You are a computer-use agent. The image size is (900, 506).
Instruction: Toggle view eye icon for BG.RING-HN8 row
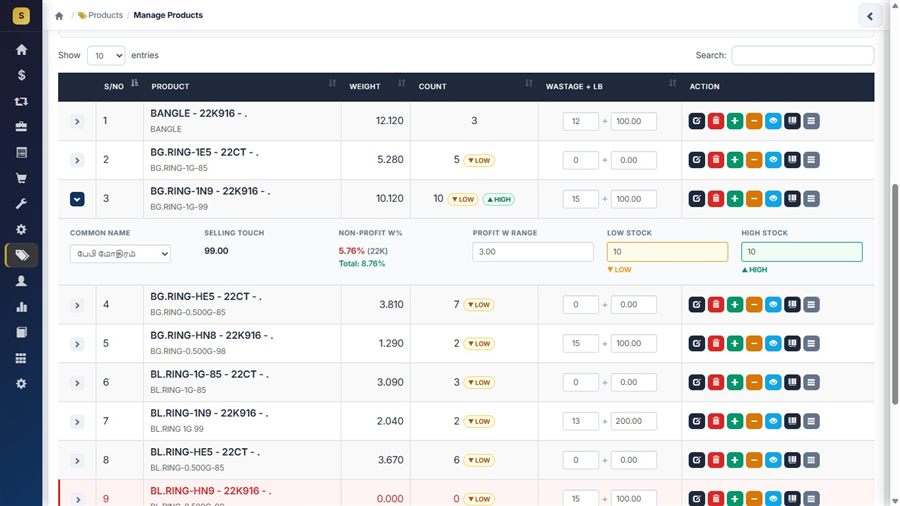point(773,344)
